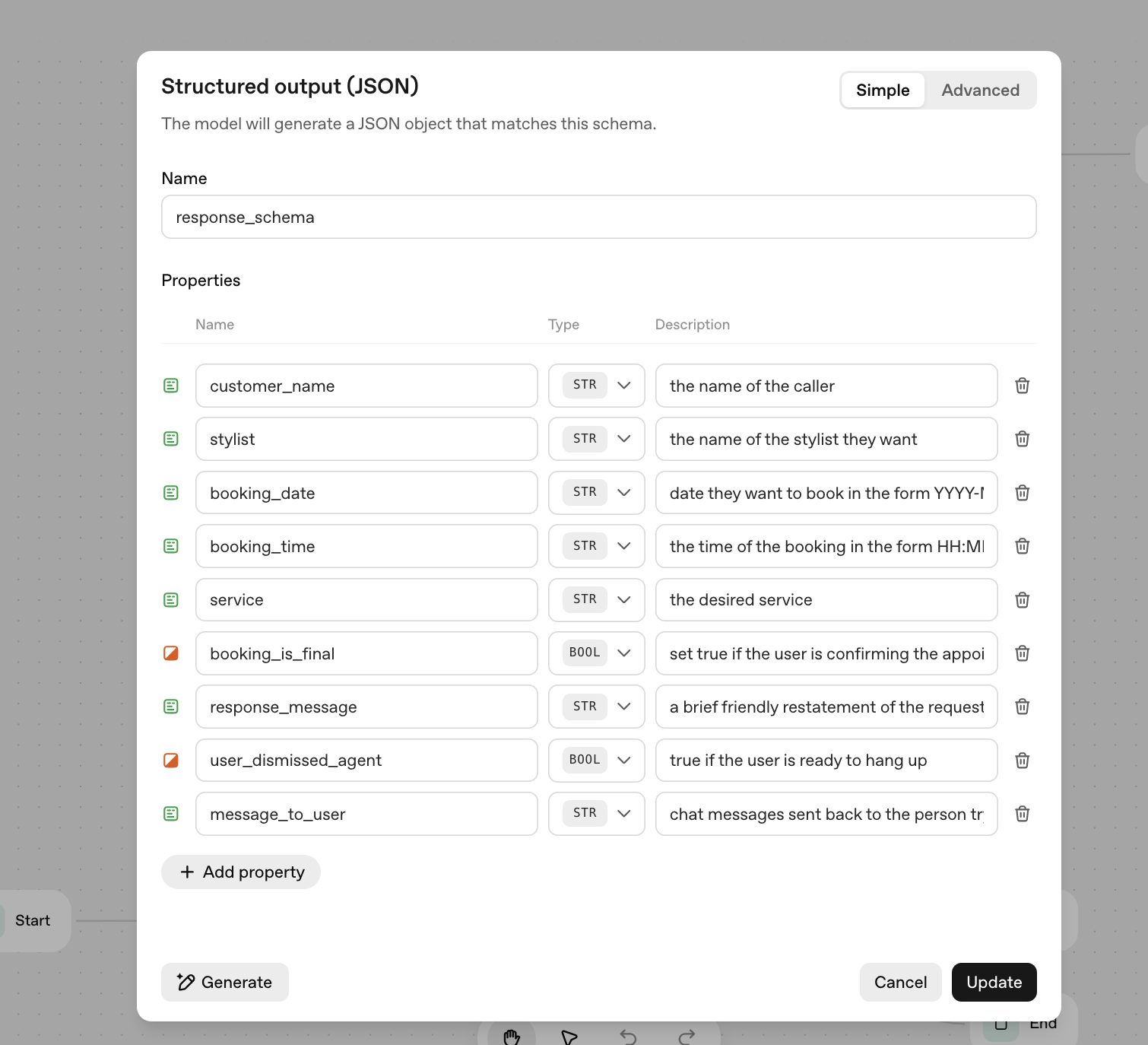
Task: Expand type selector for response_message
Action: [x=597, y=707]
